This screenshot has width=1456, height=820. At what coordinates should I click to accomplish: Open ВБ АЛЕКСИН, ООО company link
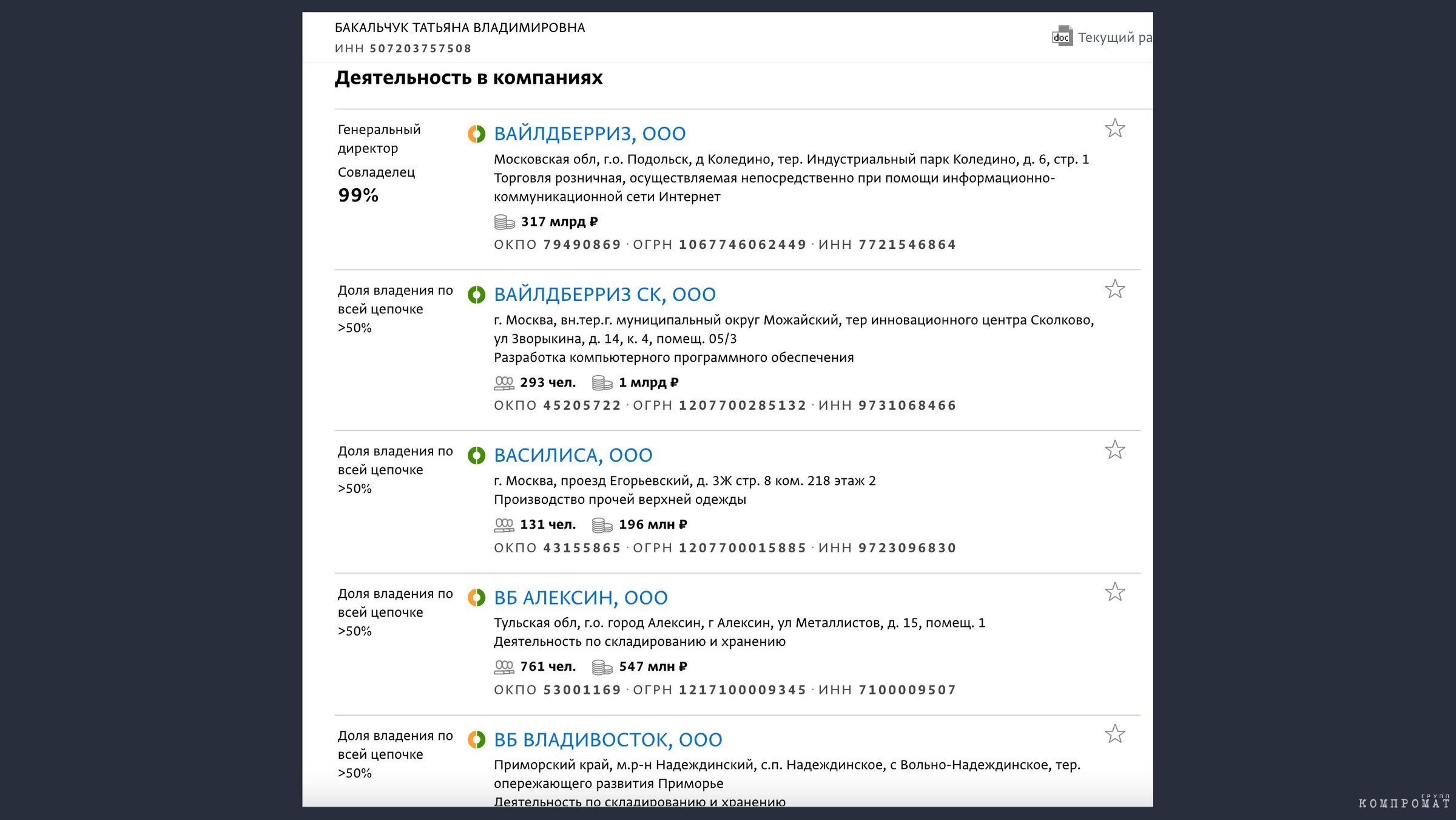(581, 598)
